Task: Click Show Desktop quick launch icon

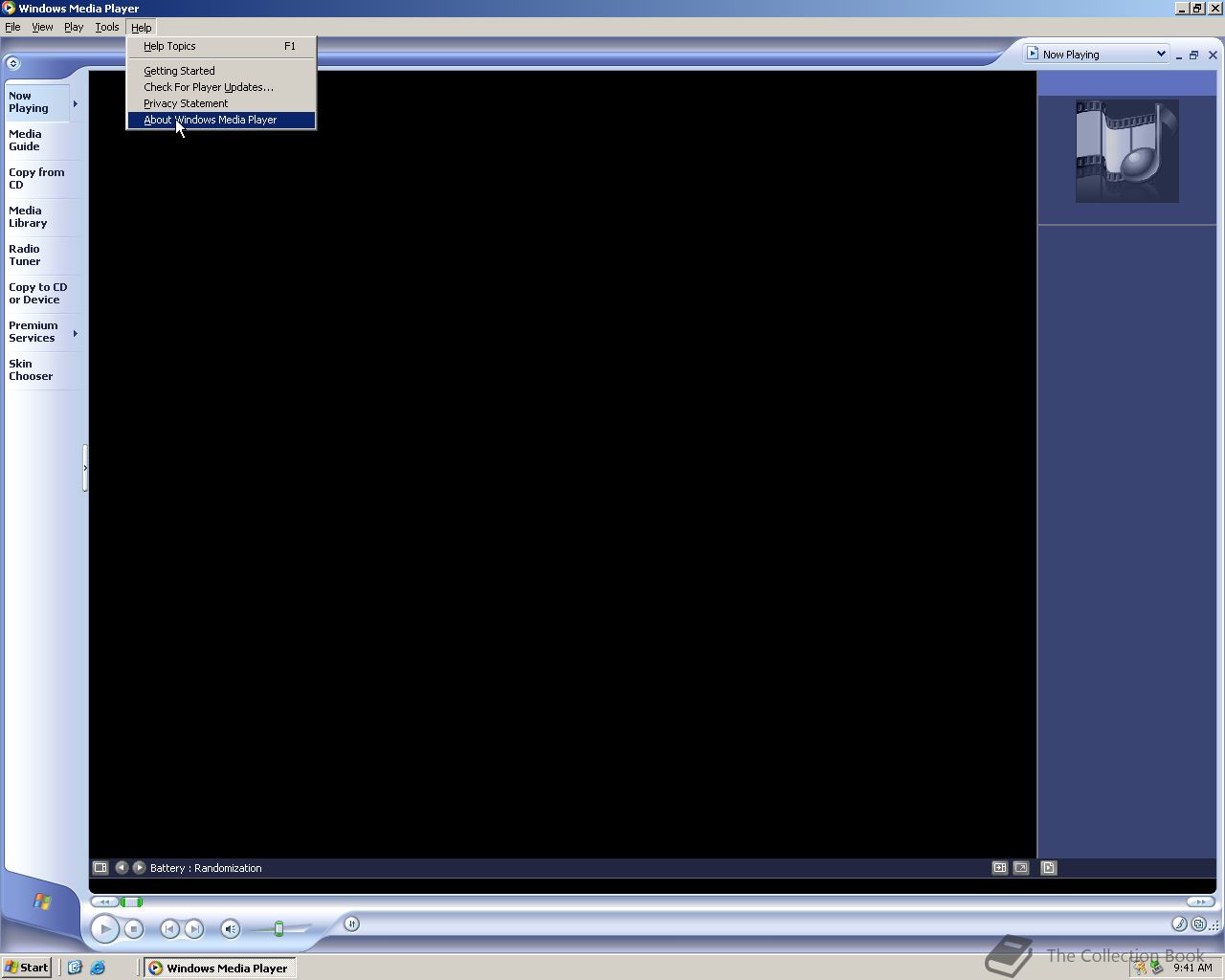Action: click(x=75, y=968)
